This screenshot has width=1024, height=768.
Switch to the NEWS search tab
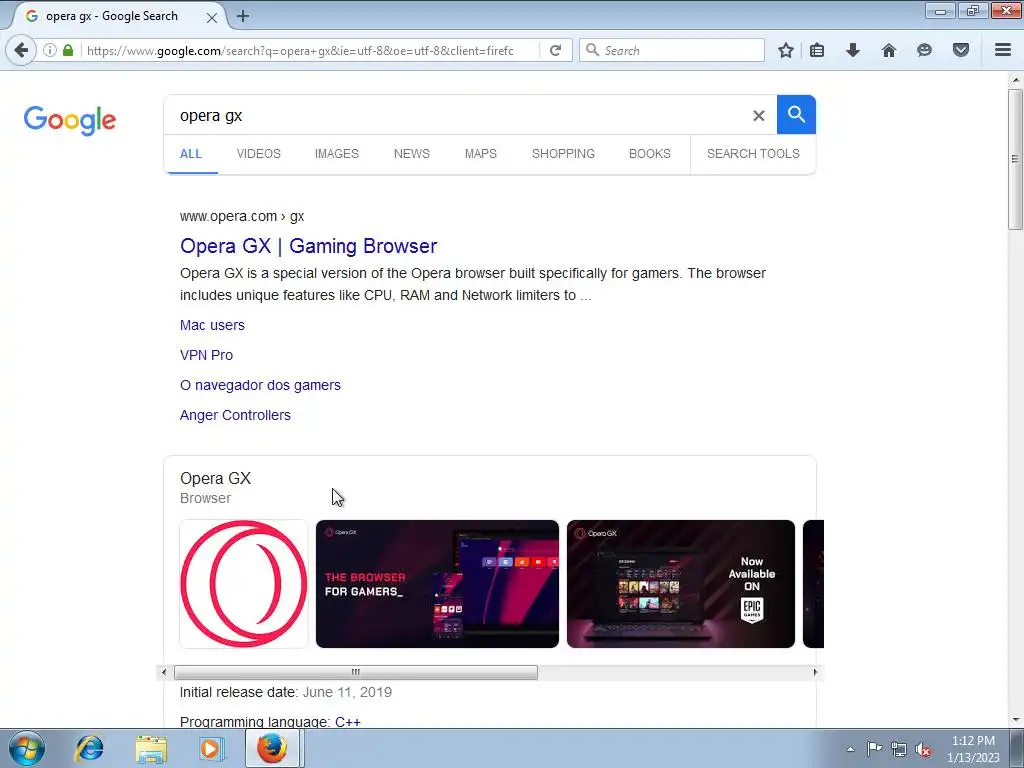[x=411, y=153]
